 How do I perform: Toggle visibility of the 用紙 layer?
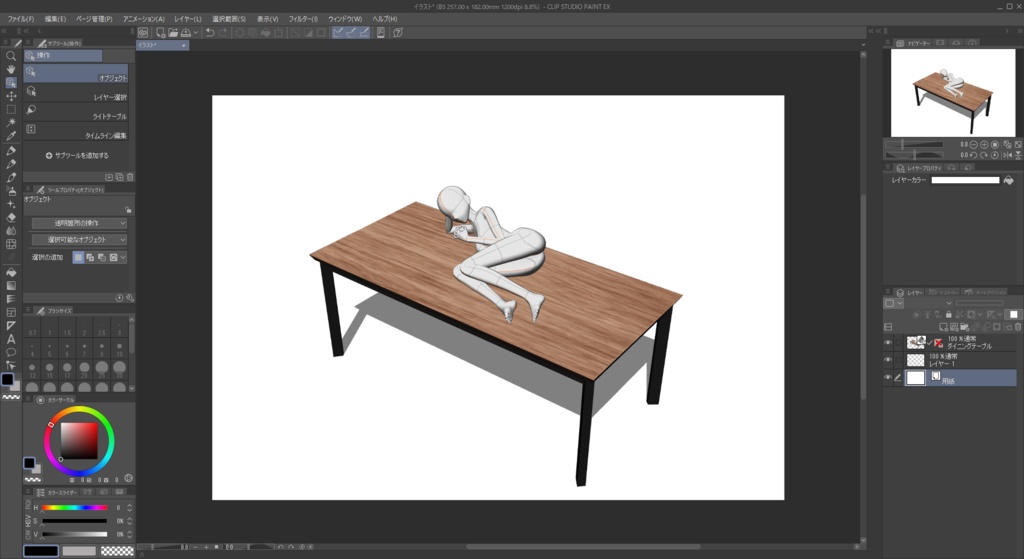(887, 378)
